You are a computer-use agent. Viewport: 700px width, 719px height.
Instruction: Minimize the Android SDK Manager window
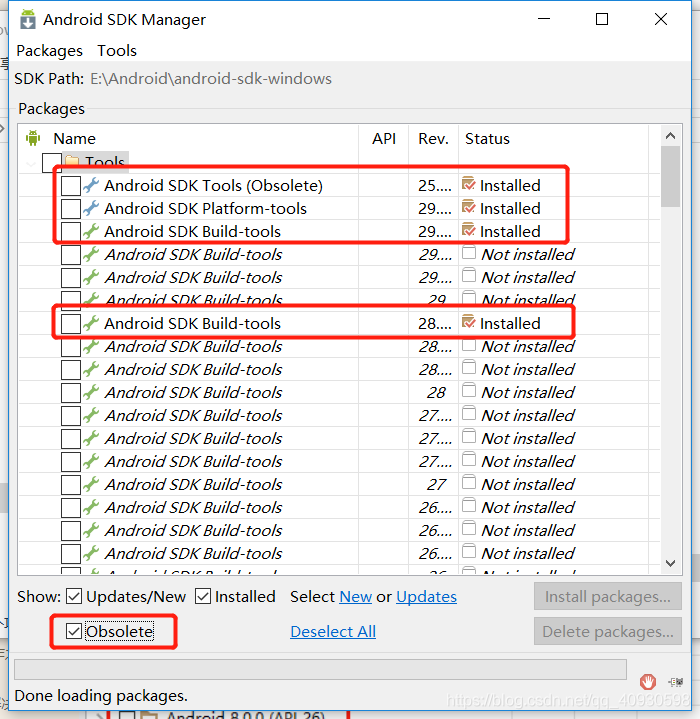tap(544, 19)
